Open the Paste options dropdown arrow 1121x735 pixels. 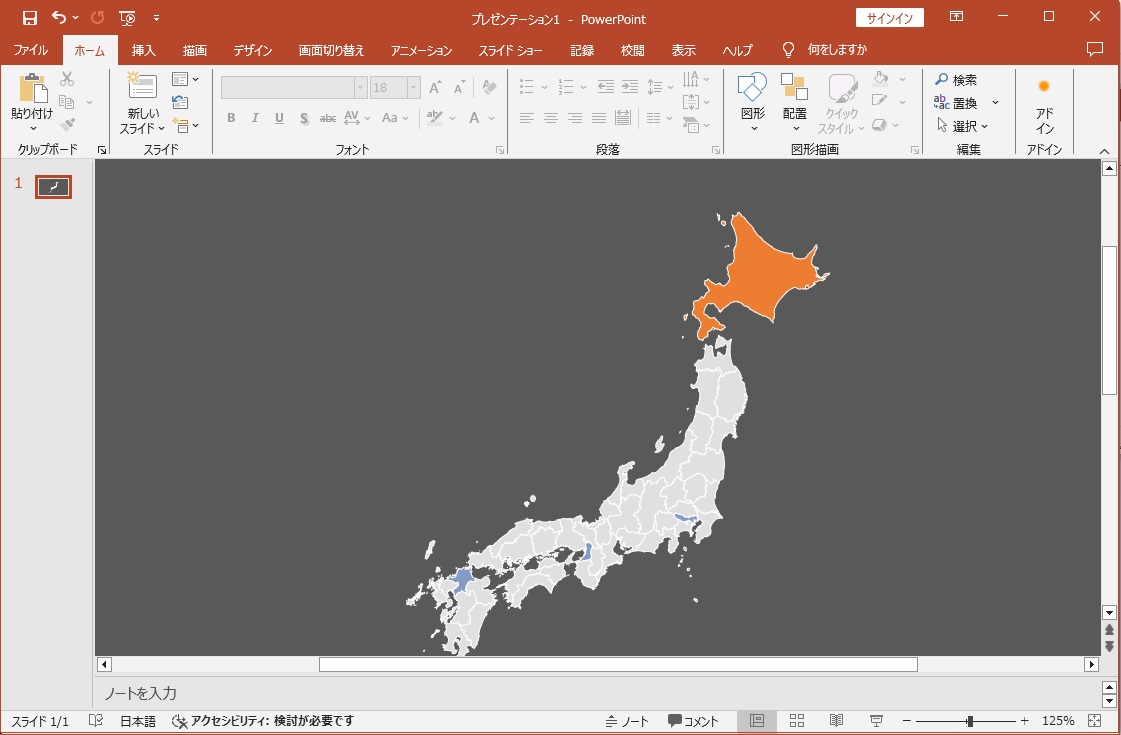coord(32,129)
